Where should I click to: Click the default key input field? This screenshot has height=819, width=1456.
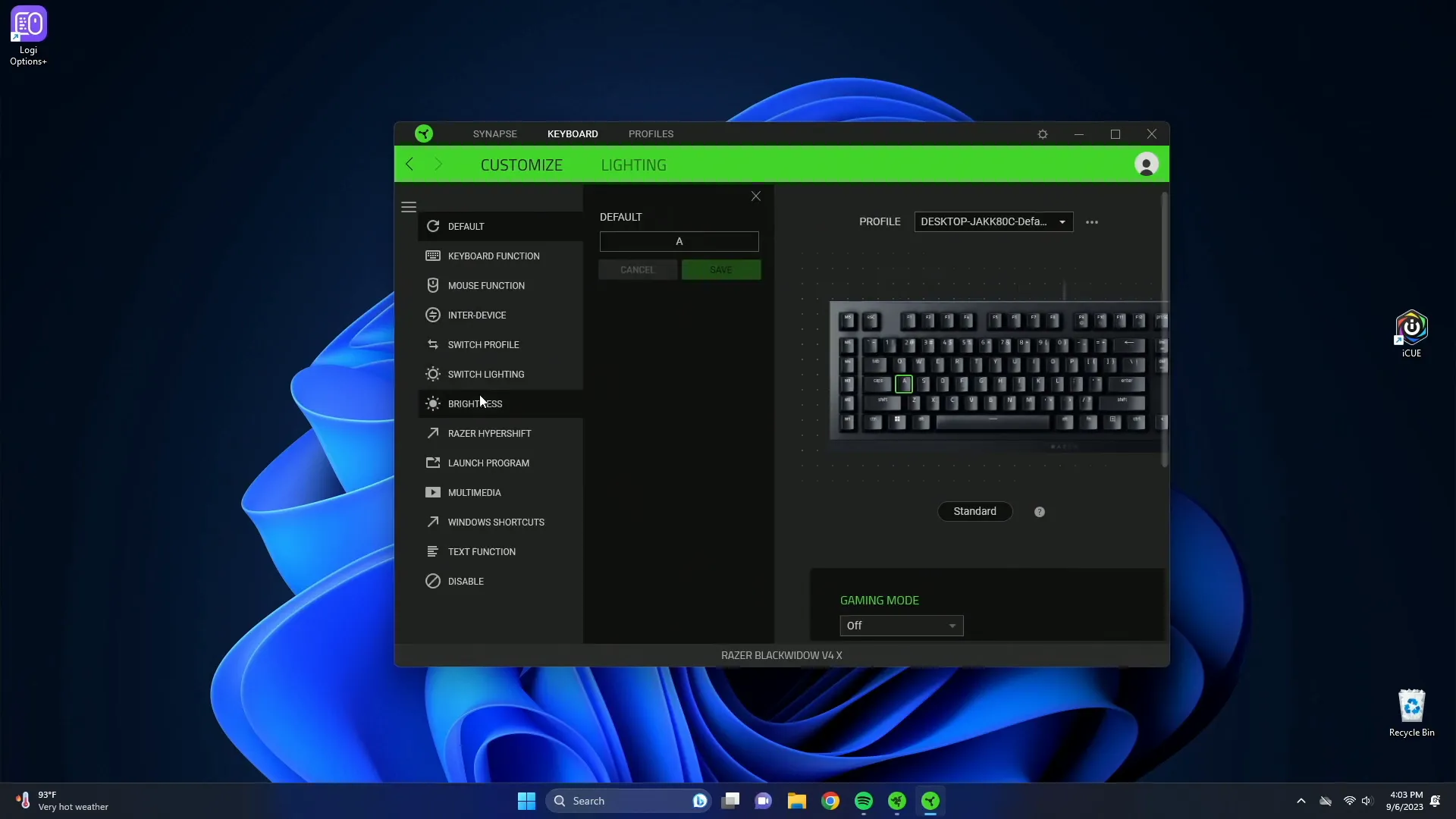pos(679,241)
